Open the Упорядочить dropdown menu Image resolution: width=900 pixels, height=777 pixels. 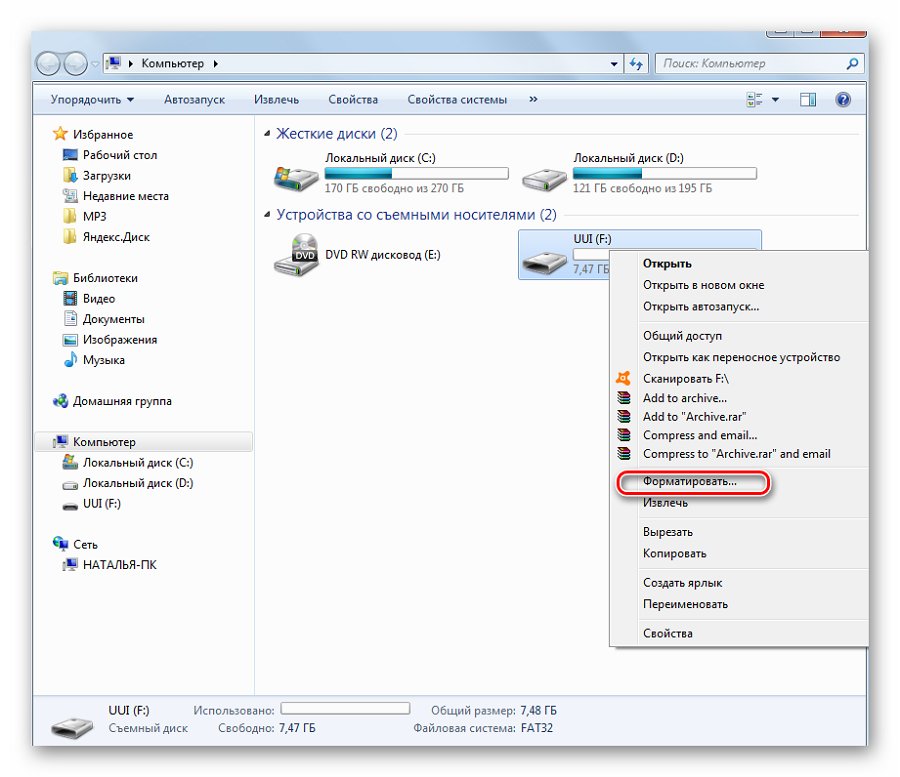click(x=92, y=100)
